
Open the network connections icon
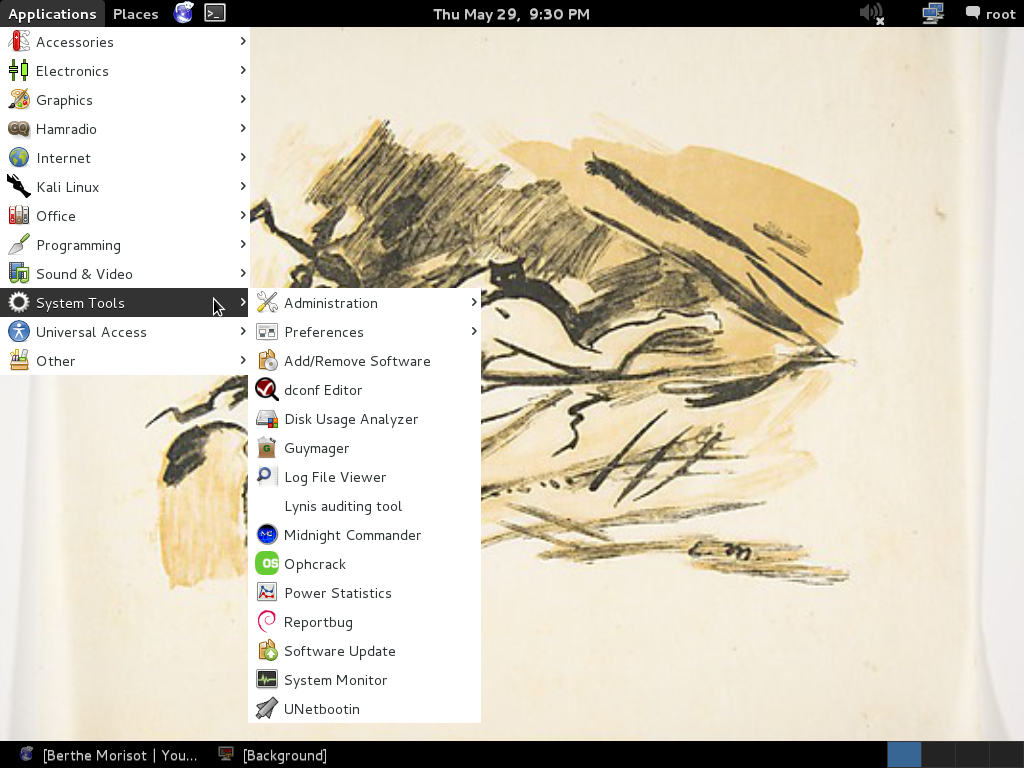tap(933, 13)
